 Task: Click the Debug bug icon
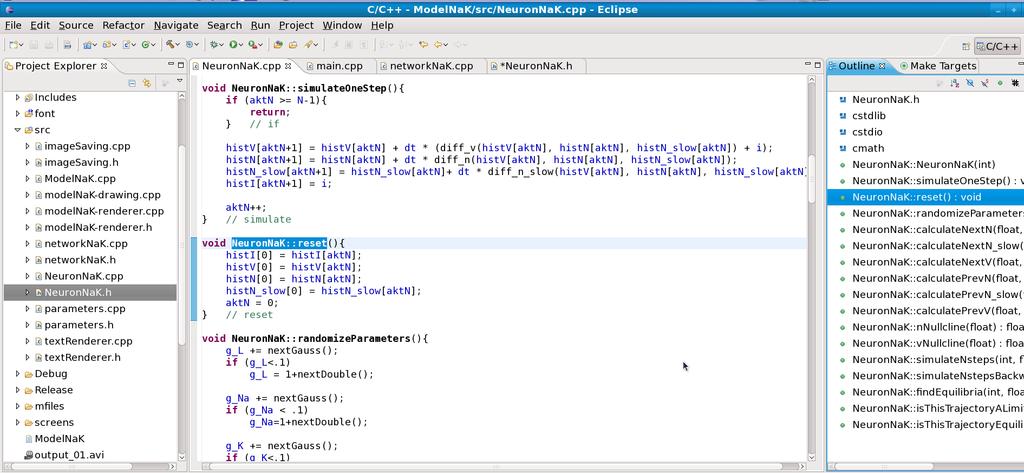click(x=214, y=44)
